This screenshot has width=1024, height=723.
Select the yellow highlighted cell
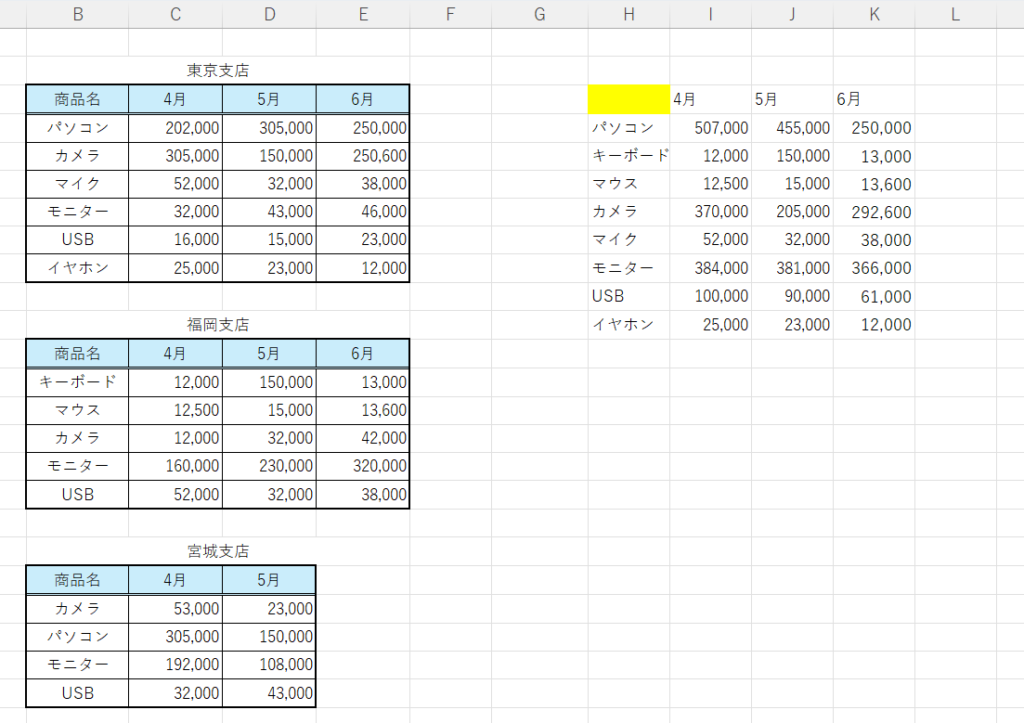point(629,99)
